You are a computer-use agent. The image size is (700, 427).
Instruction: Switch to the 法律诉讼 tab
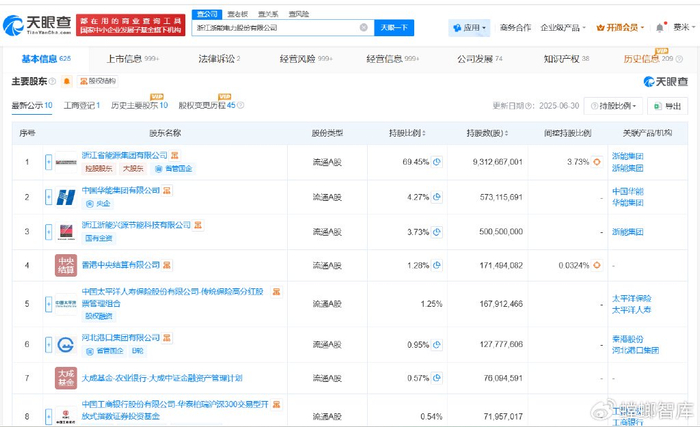(217, 59)
